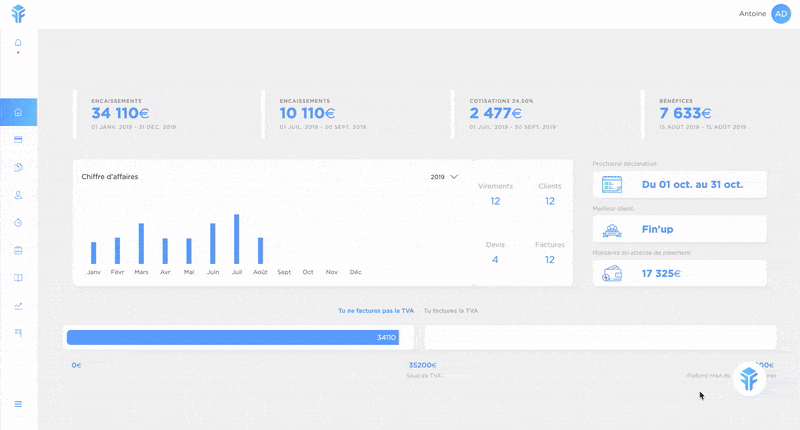Click the floating logo assistant button
Viewport: 800px width, 430px height.
749,378
